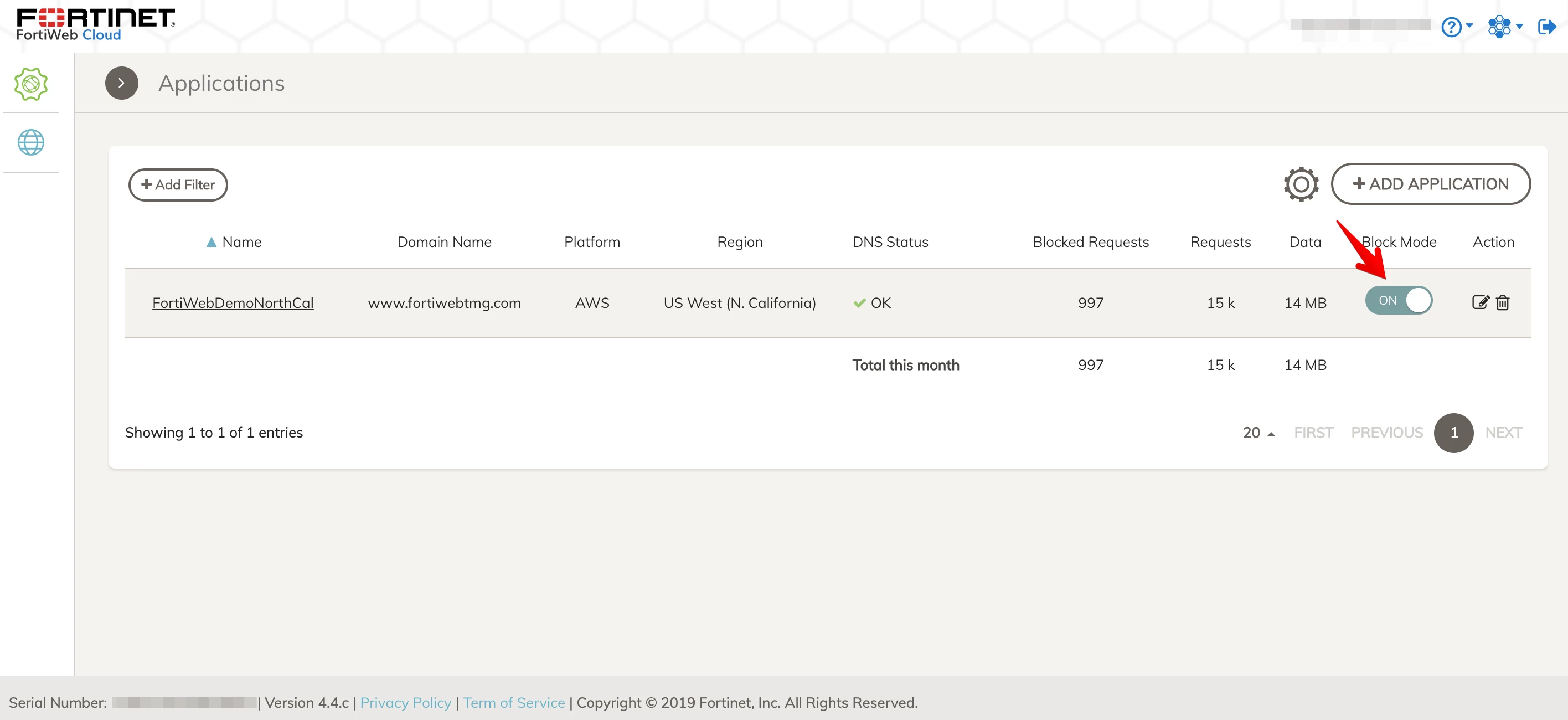The image size is (1568, 720).
Task: Select page 1 in pagination
Action: (x=1453, y=433)
